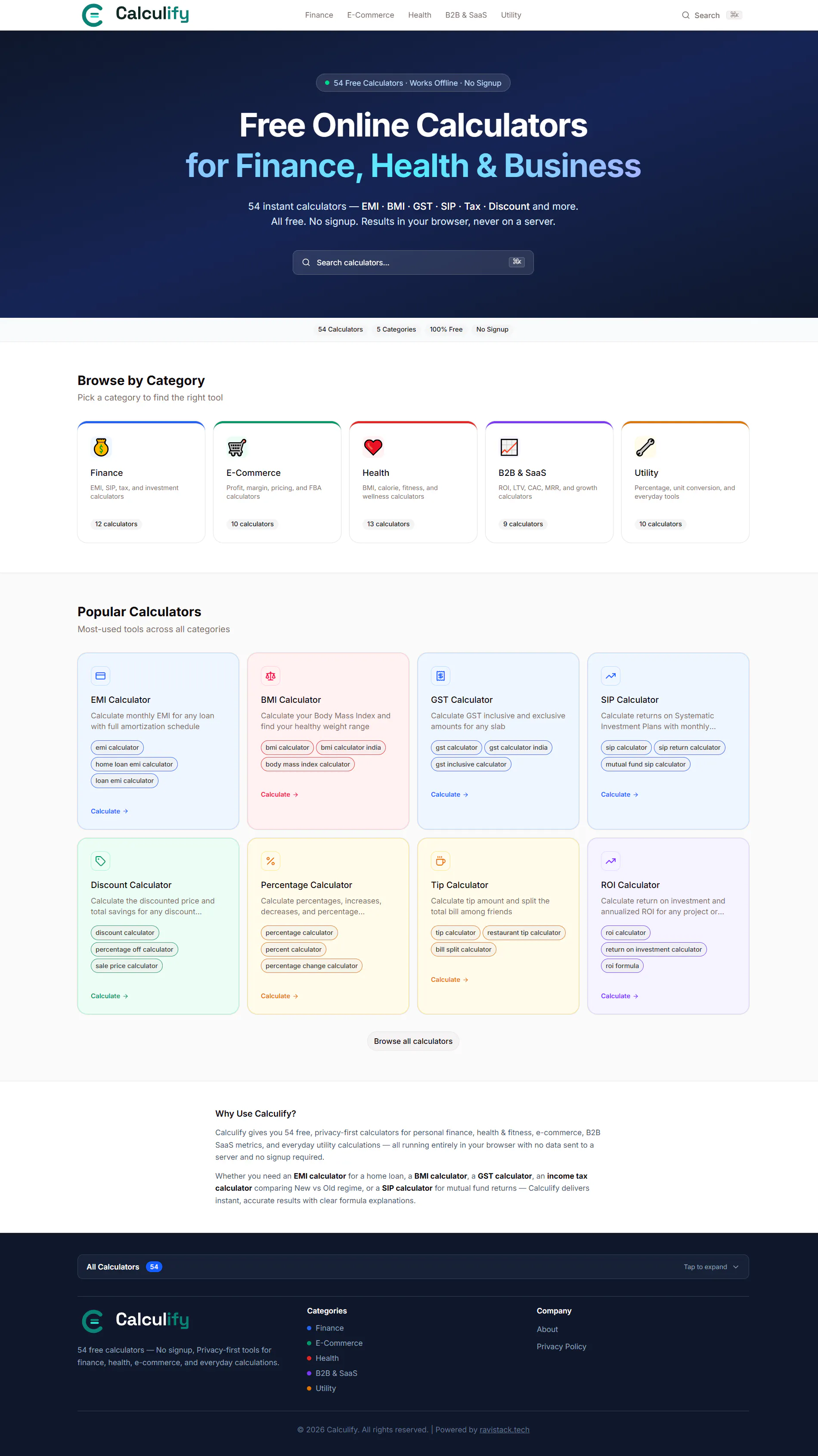Click the roi formula tag
Viewport: 818px width, 1456px height.
(623, 966)
